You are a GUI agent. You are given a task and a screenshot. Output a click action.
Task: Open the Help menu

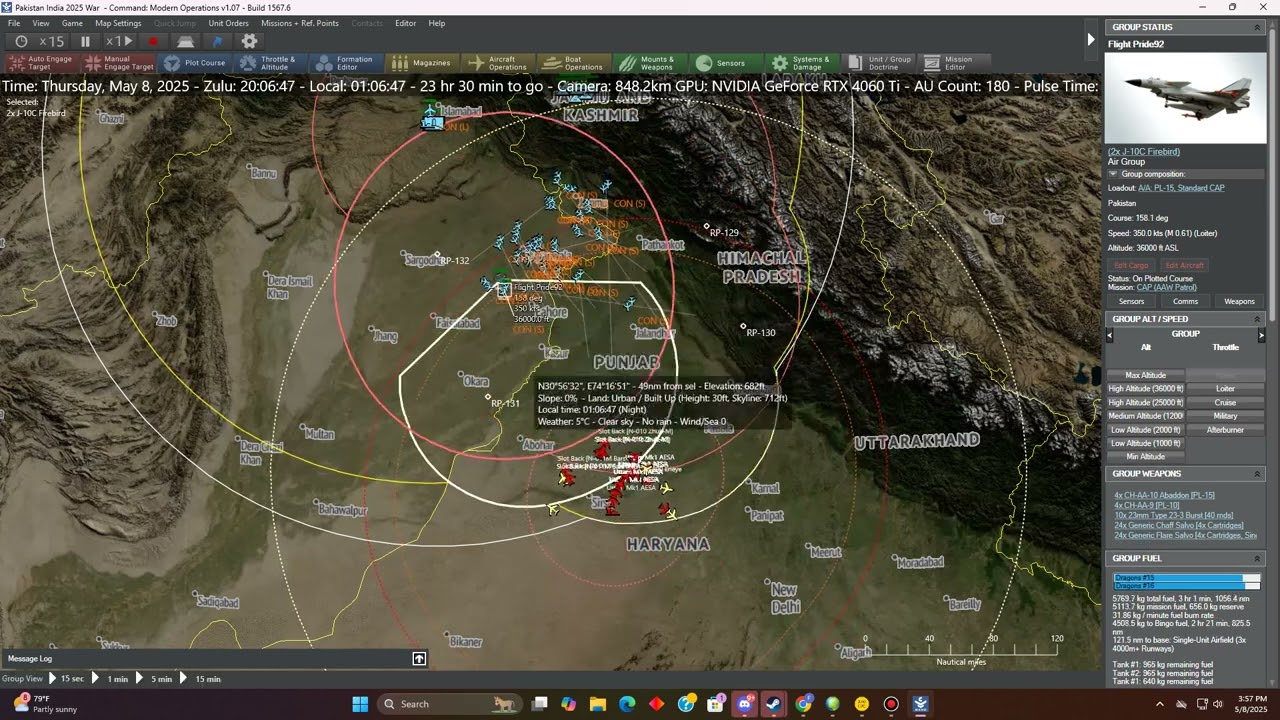point(437,23)
